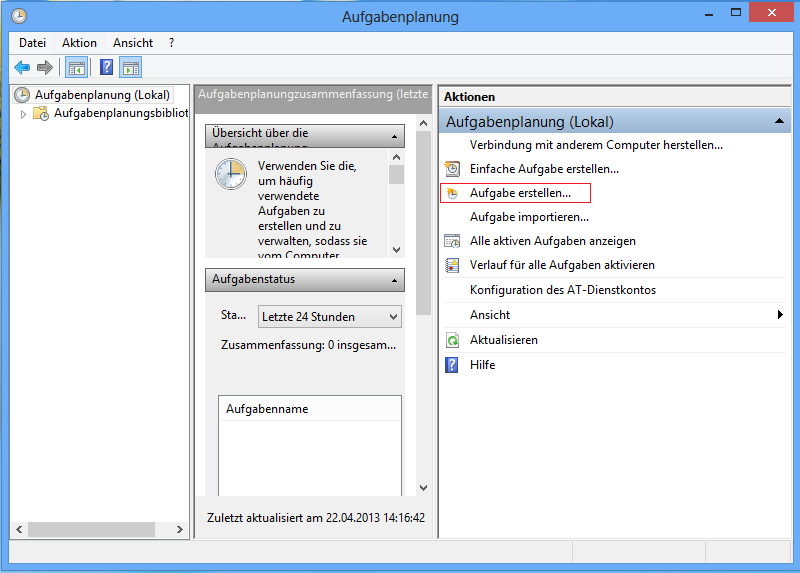The width and height of the screenshot is (800, 573).
Task: Open help via the toolbar question mark icon
Action: tap(106, 67)
